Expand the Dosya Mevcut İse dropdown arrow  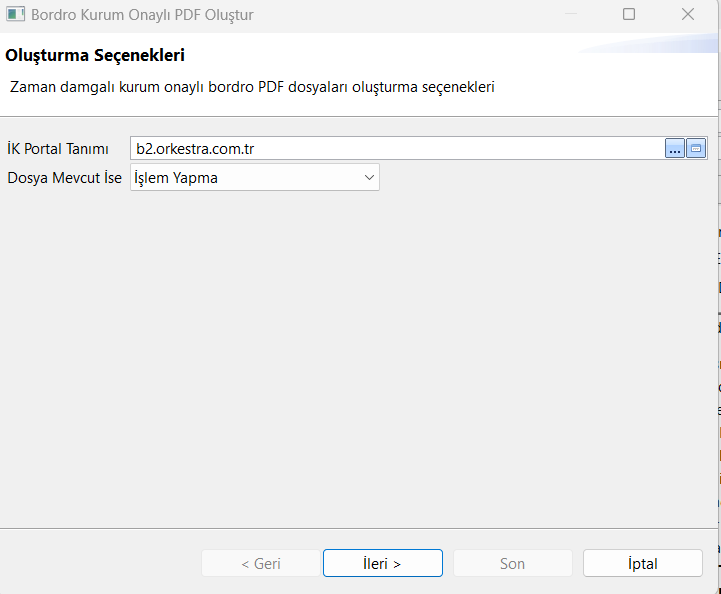pos(369,178)
